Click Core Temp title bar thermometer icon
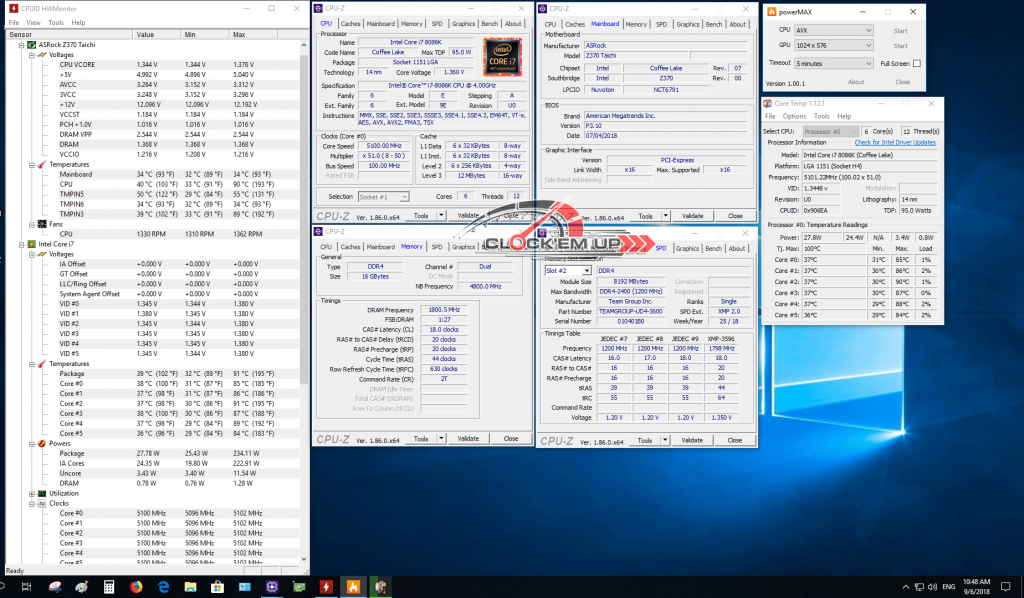The height and width of the screenshot is (598, 1024). coord(768,103)
